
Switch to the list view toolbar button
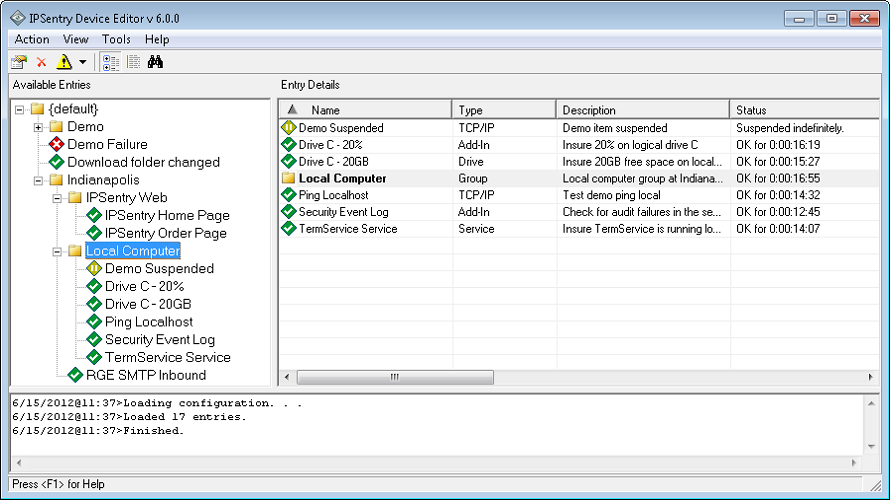[x=133, y=62]
